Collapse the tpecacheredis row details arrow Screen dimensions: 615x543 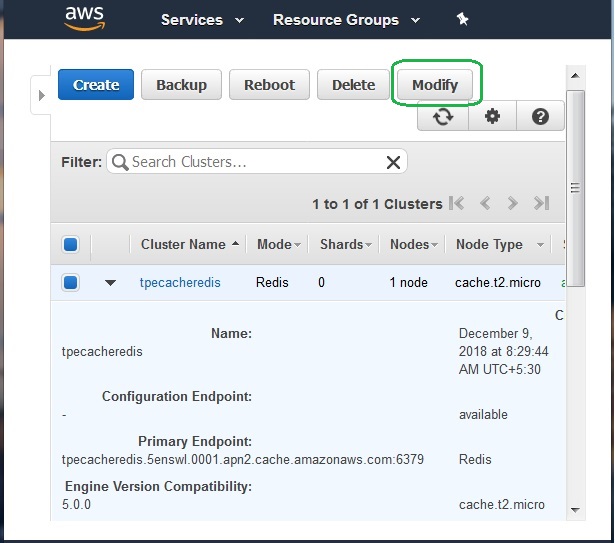[110, 283]
